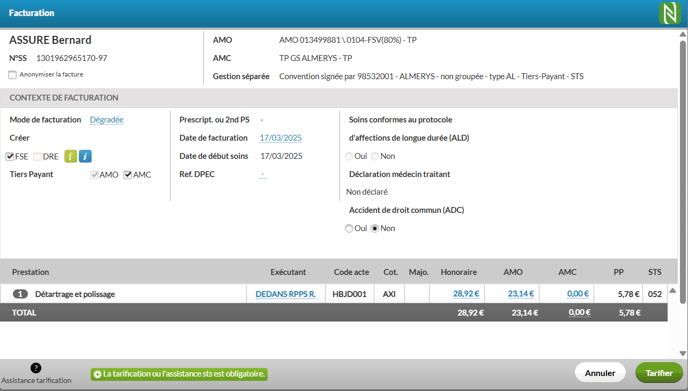The width and height of the screenshot is (688, 391).
Task: Toggle the Tiers Payant AMO checkbox
Action: [94, 175]
